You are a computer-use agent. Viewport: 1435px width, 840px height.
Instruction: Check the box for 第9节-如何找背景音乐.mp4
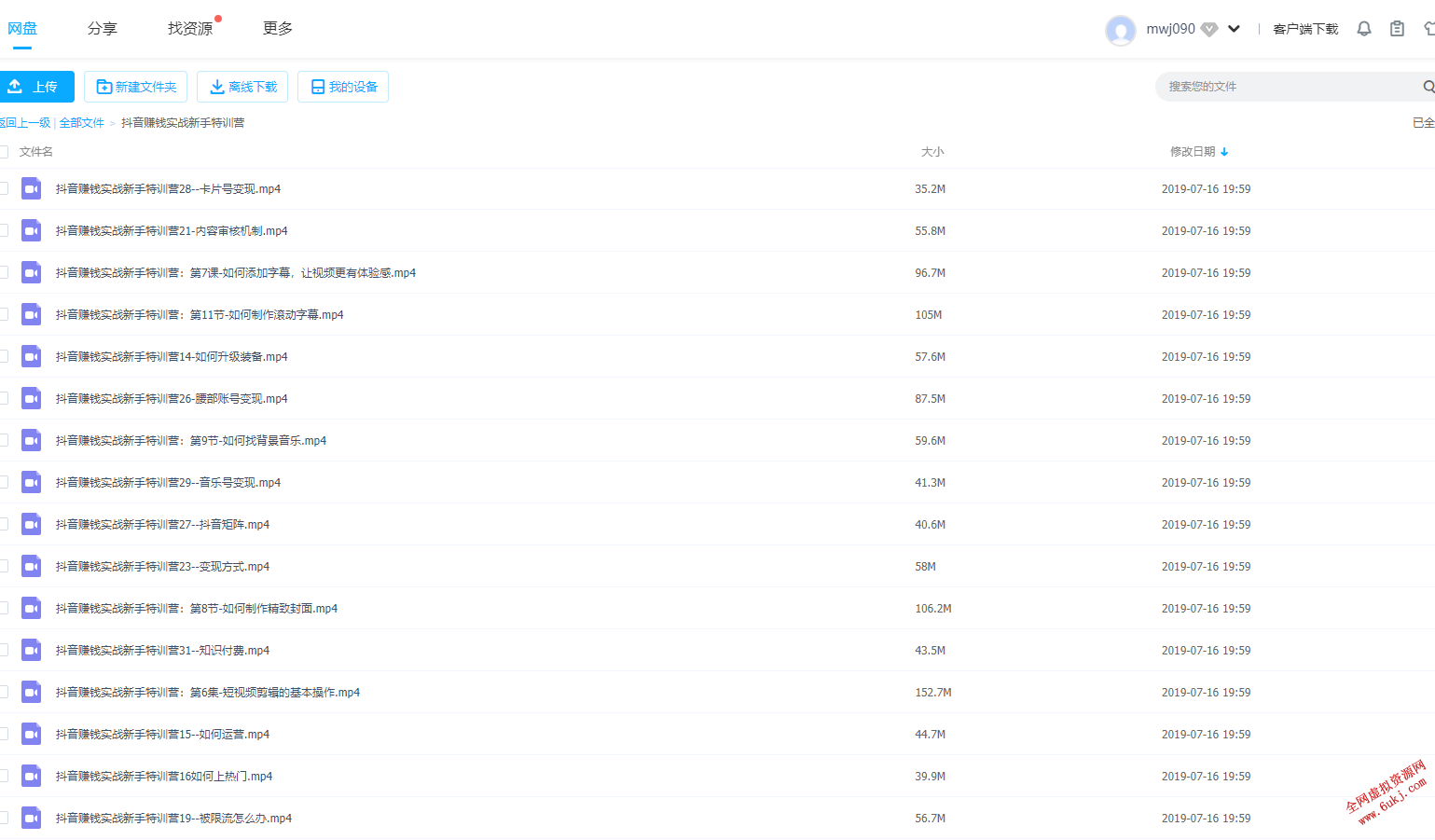click(x=4, y=440)
